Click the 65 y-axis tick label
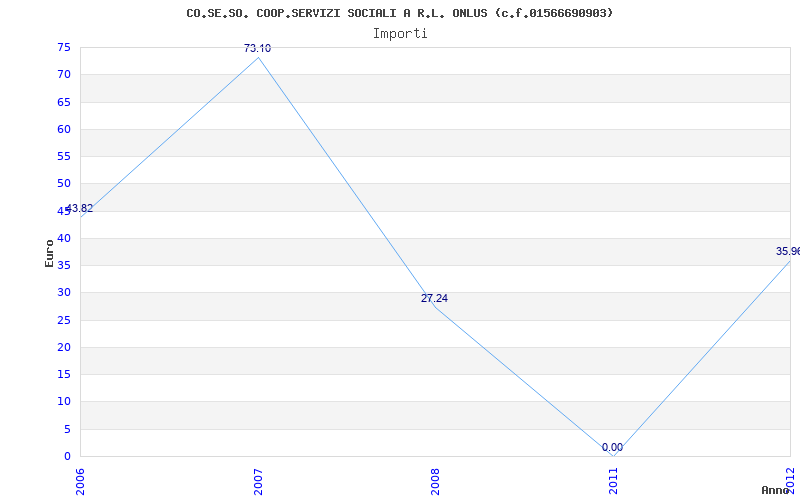This screenshot has width=800, height=500. (x=64, y=102)
